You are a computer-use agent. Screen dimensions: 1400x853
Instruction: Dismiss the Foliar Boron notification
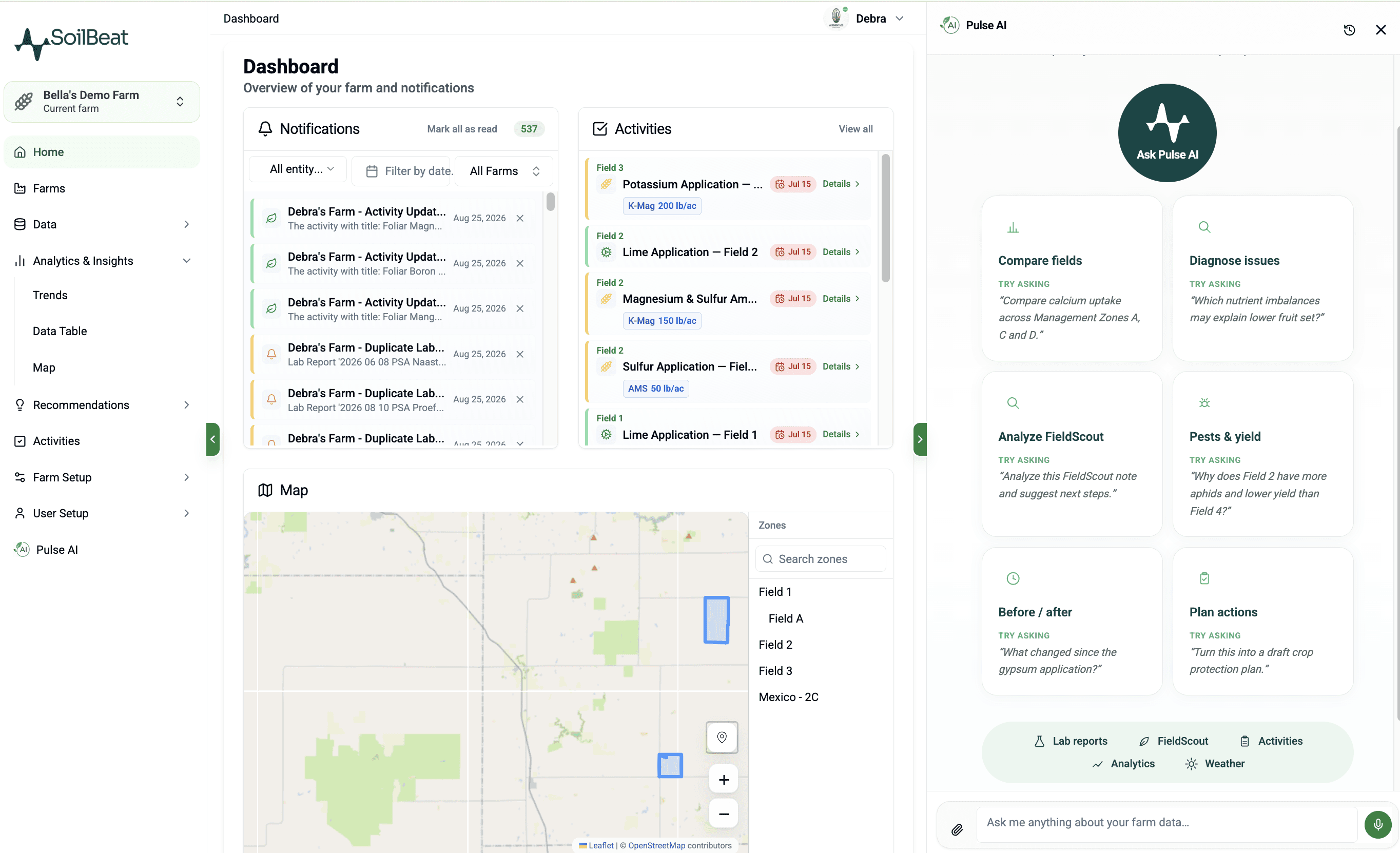point(519,263)
